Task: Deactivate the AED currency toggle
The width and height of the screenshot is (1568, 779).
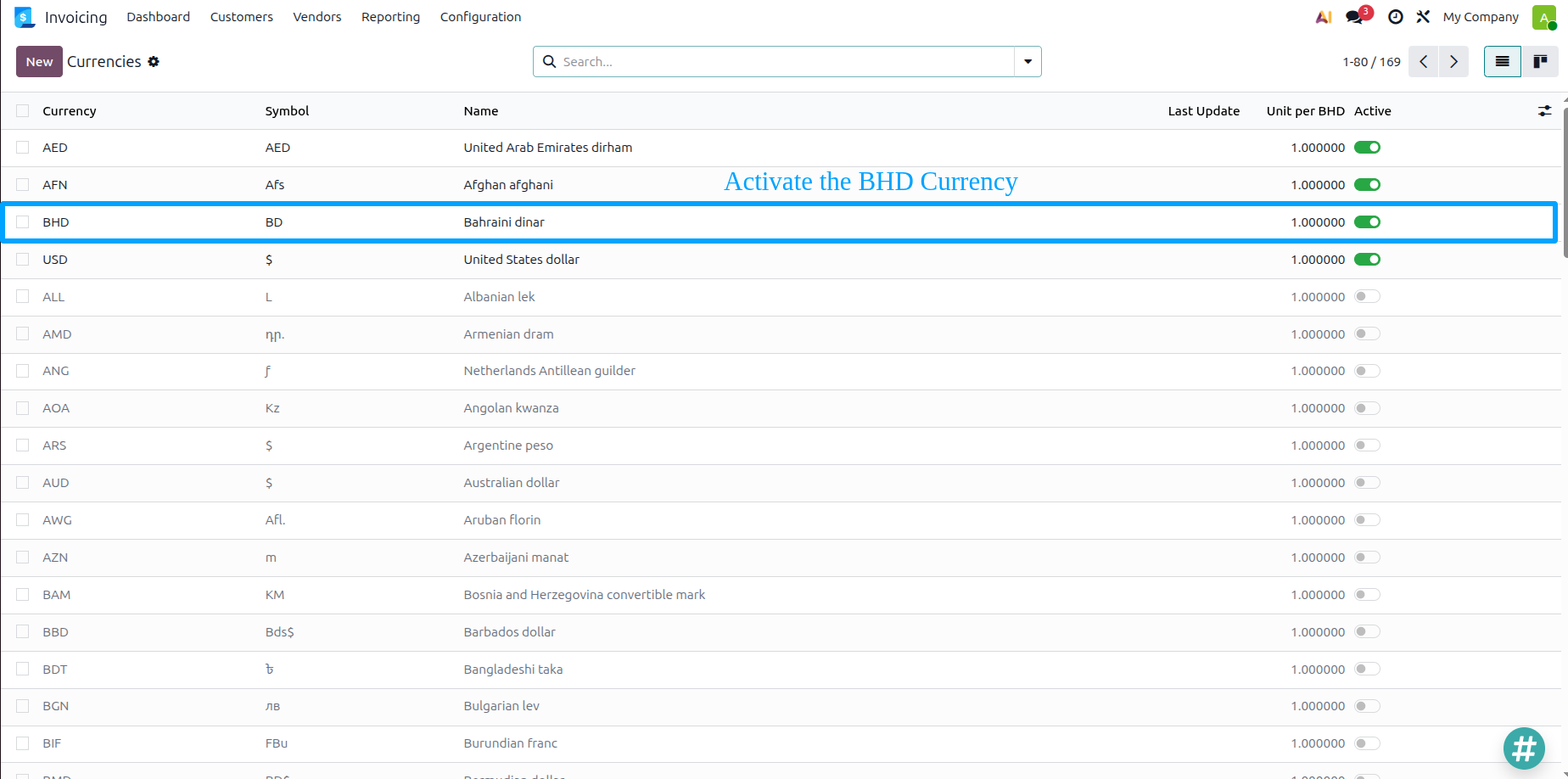Action: [x=1367, y=148]
